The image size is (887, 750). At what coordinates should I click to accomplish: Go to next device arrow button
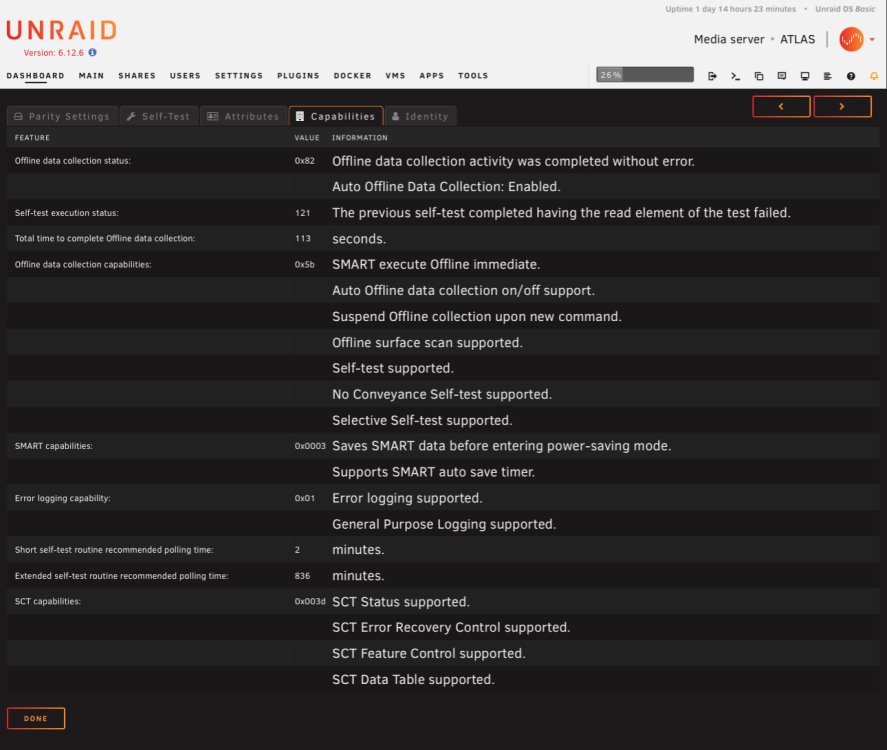[x=842, y=106]
